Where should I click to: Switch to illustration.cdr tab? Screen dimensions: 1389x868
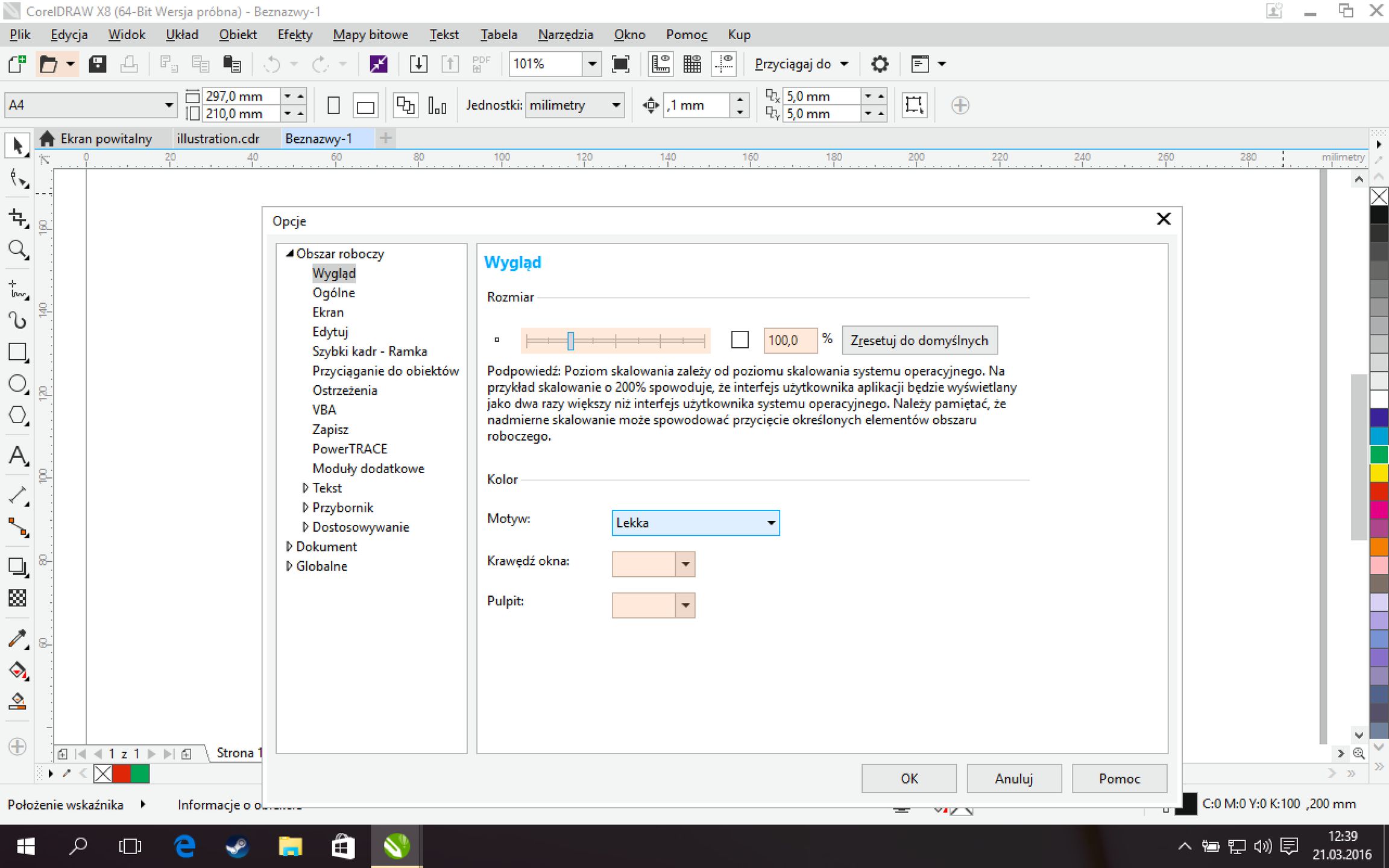(218, 139)
